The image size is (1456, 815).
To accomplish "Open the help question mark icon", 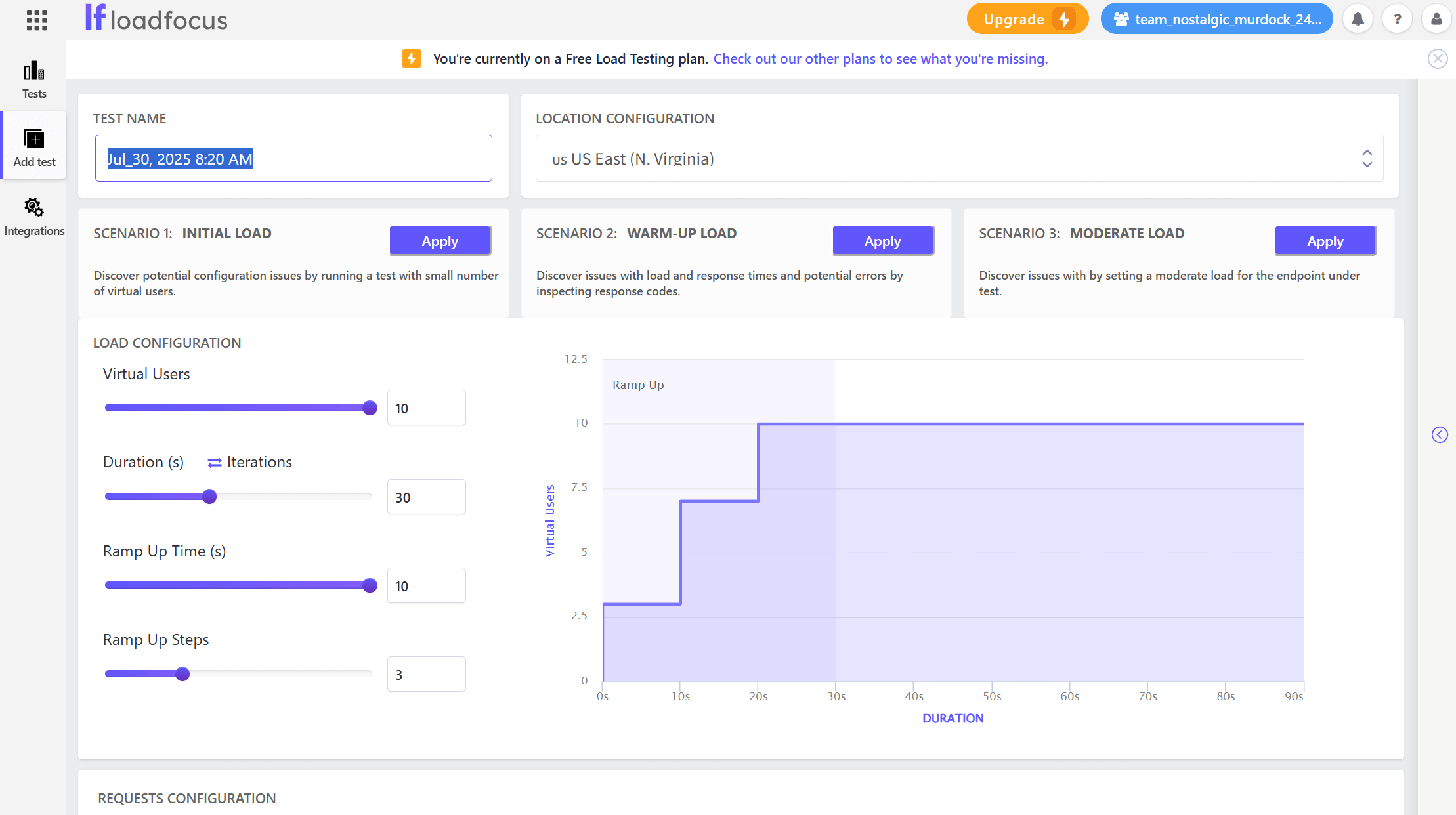I will [x=1397, y=19].
